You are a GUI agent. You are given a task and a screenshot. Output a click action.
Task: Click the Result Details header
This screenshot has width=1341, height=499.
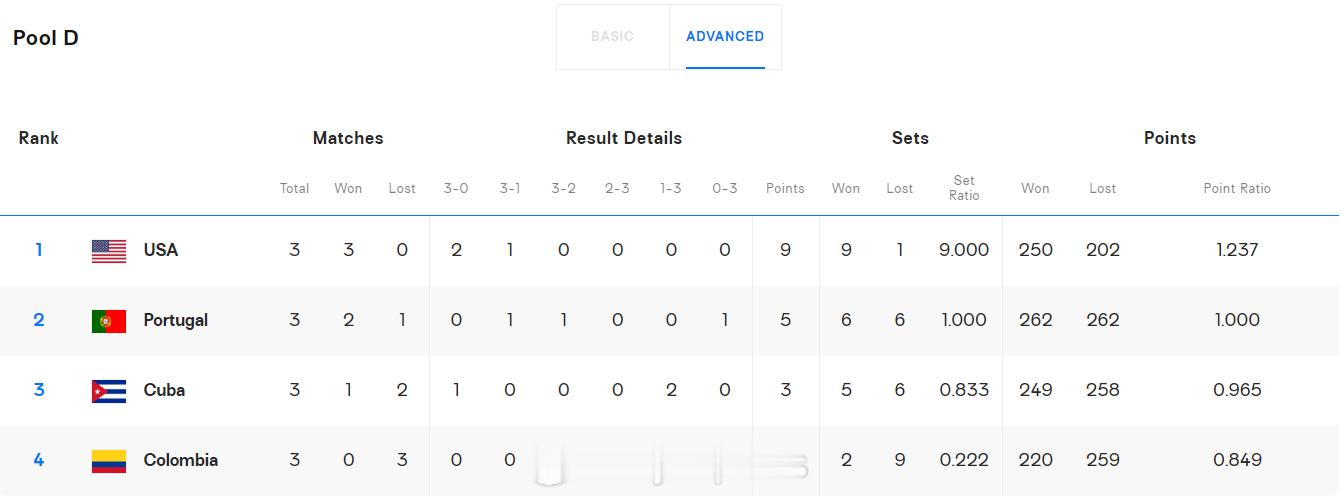pyautogui.click(x=624, y=138)
